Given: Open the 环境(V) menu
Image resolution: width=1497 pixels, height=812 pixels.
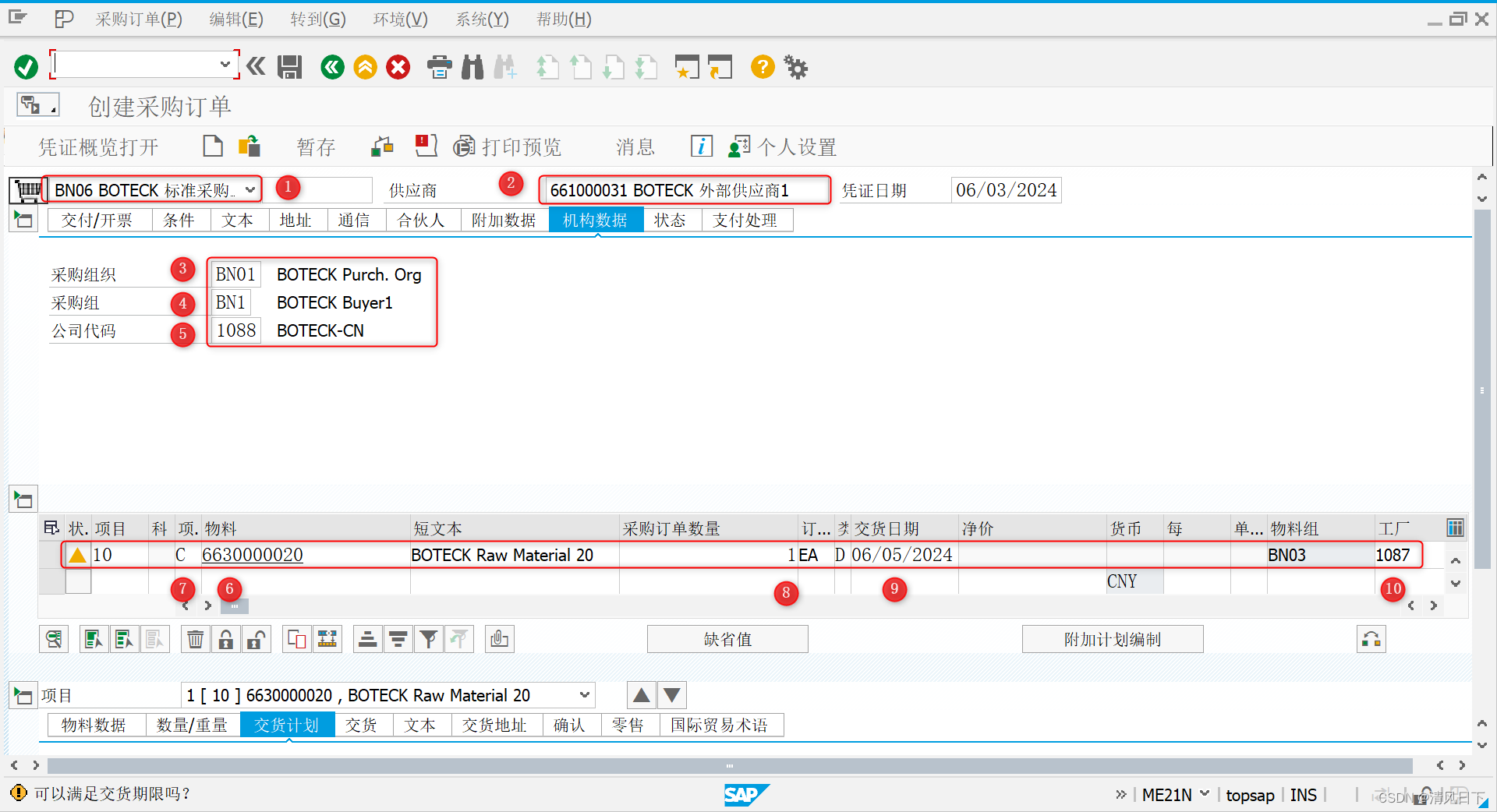Looking at the screenshot, I should (x=400, y=19).
